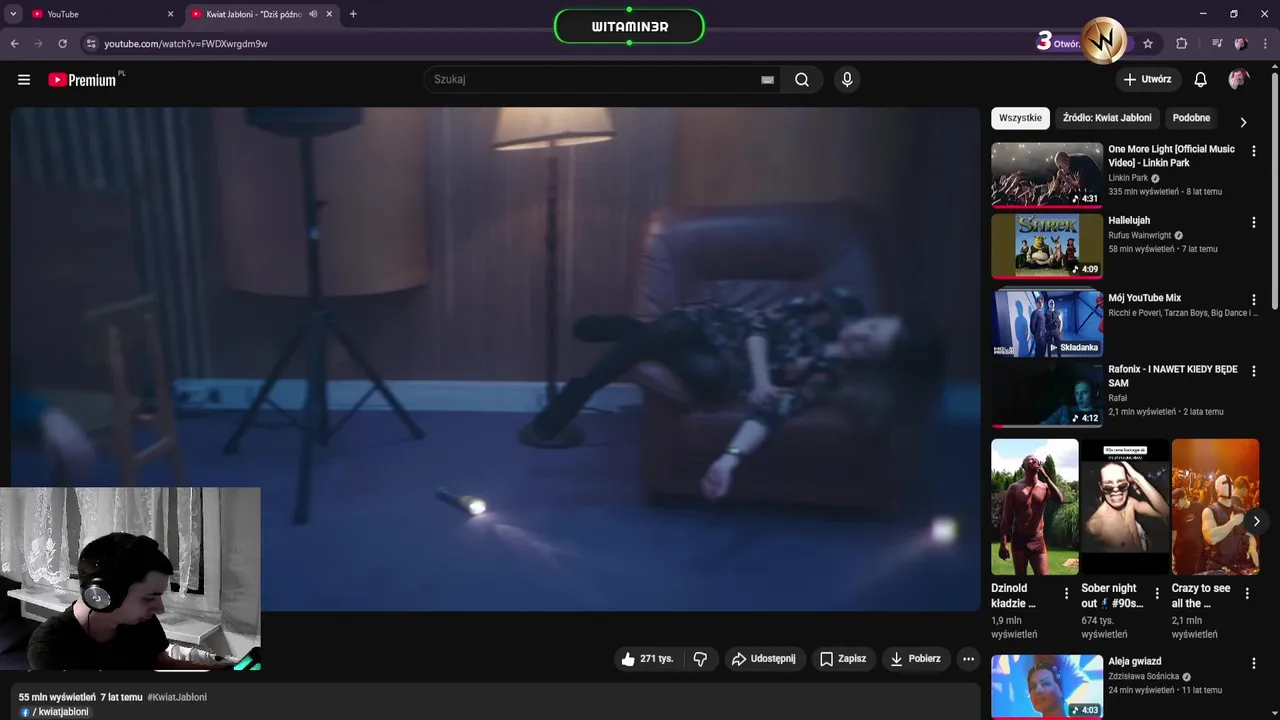Switch to the YouTube tab
The width and height of the screenshot is (1280, 720).
pos(102,14)
